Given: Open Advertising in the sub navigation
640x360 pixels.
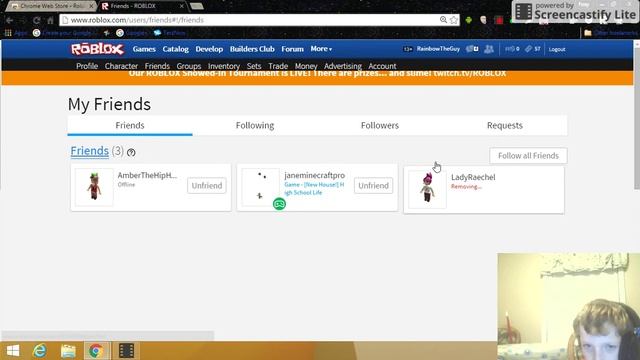Looking at the screenshot, I should [343, 66].
